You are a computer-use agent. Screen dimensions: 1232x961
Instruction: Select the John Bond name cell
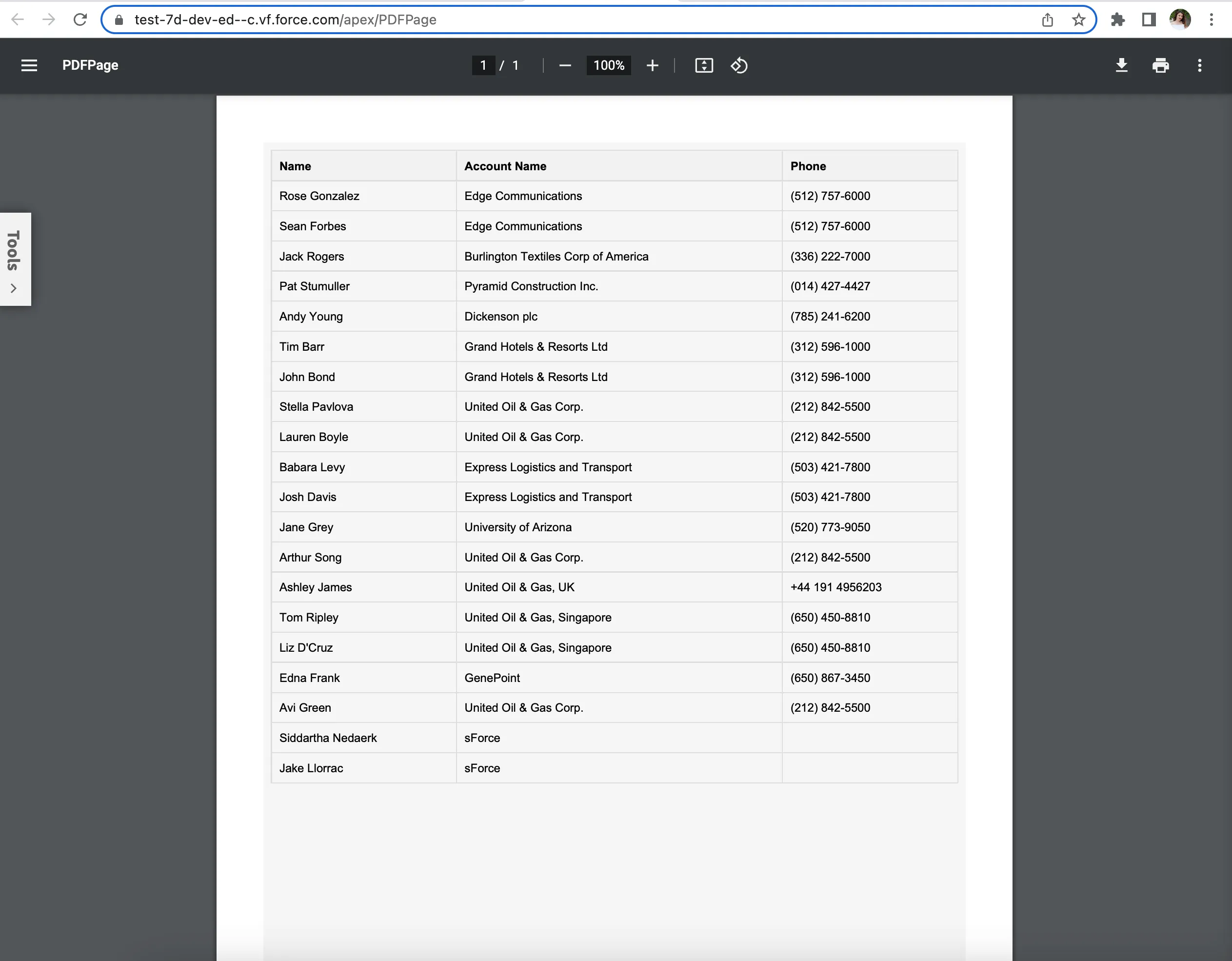pos(364,377)
